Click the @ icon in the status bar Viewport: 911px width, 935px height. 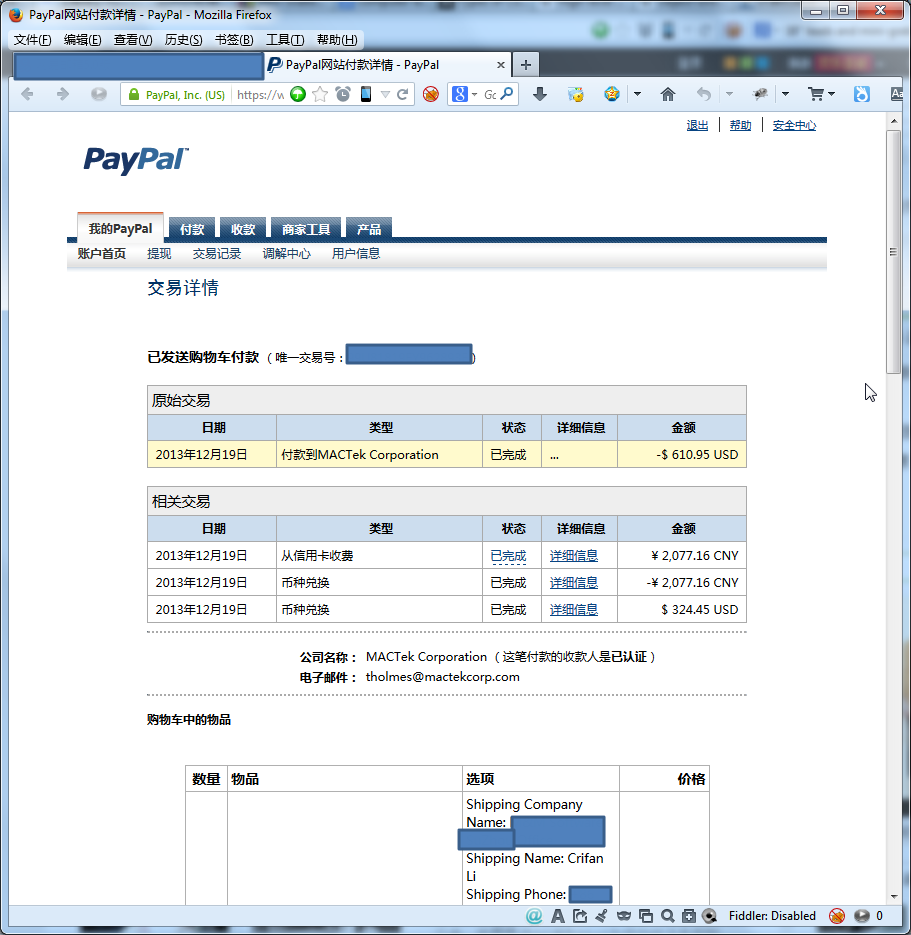click(534, 916)
